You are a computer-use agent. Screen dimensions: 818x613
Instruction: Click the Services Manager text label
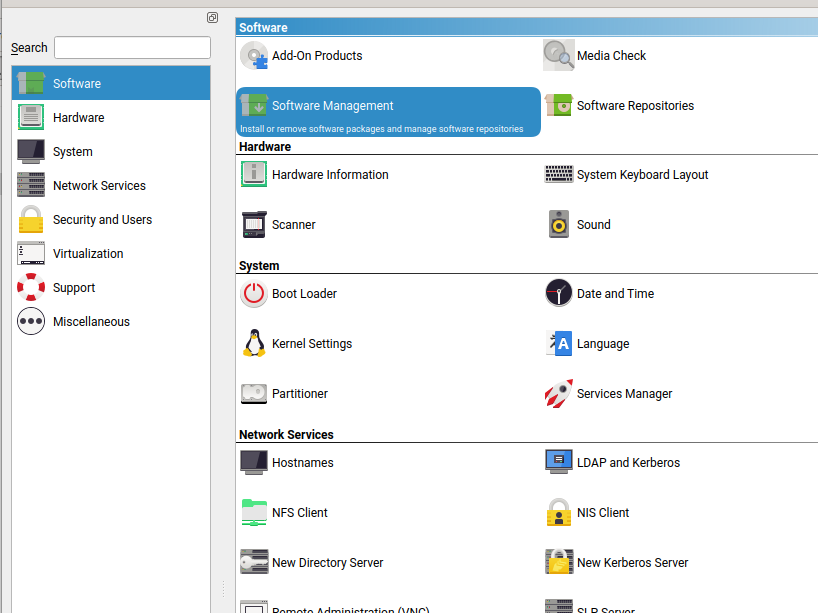coord(624,394)
